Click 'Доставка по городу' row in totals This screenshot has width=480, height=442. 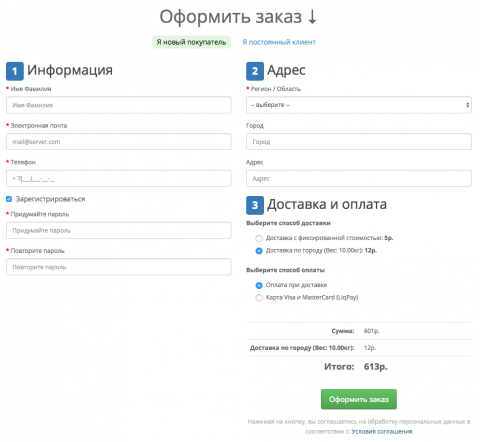[x=359, y=348]
